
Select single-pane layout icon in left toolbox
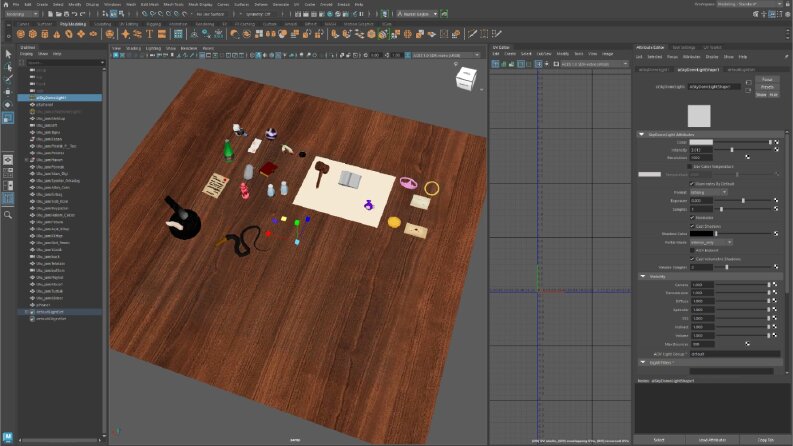(8, 160)
